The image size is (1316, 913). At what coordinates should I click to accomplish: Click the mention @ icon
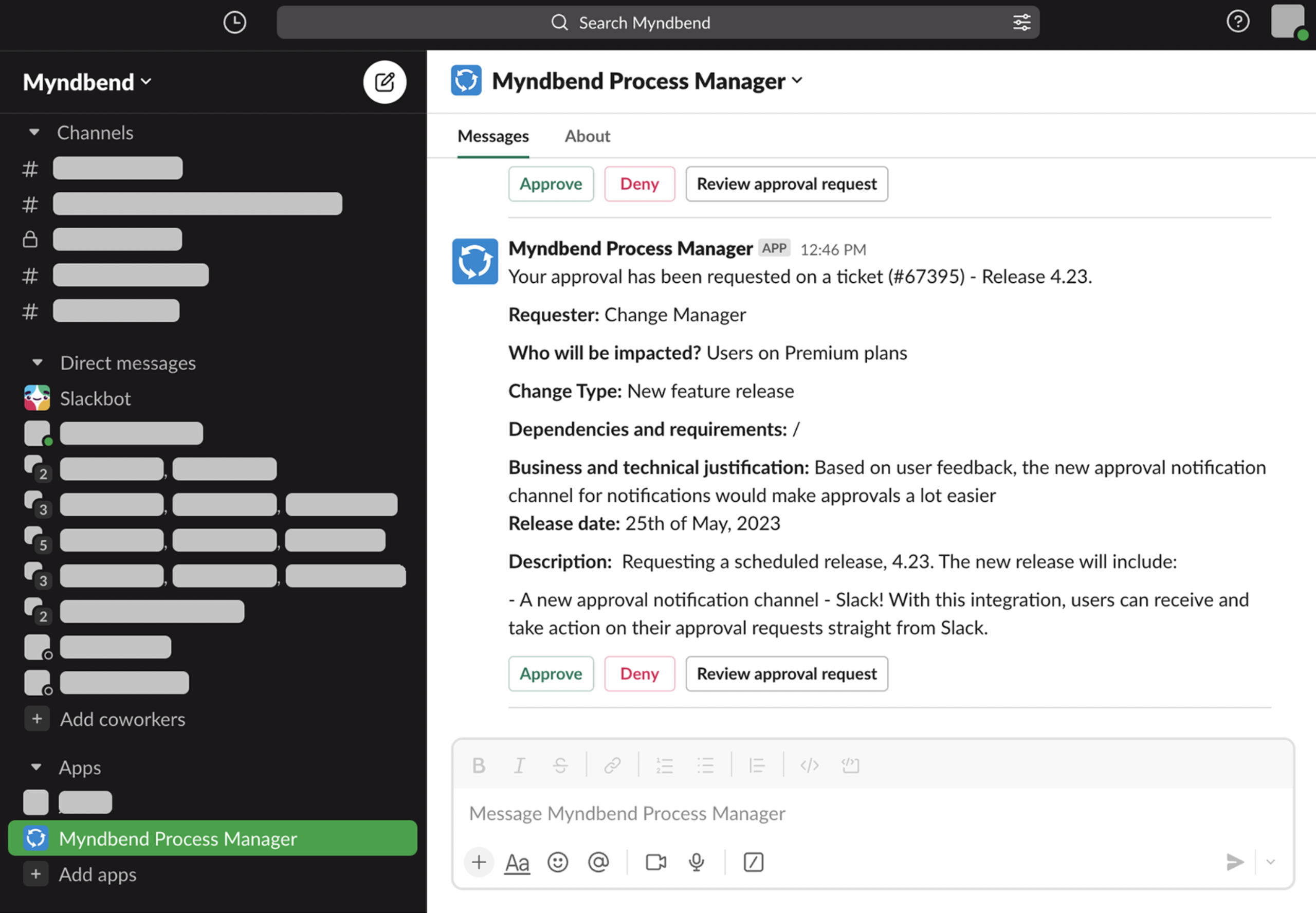(x=598, y=862)
